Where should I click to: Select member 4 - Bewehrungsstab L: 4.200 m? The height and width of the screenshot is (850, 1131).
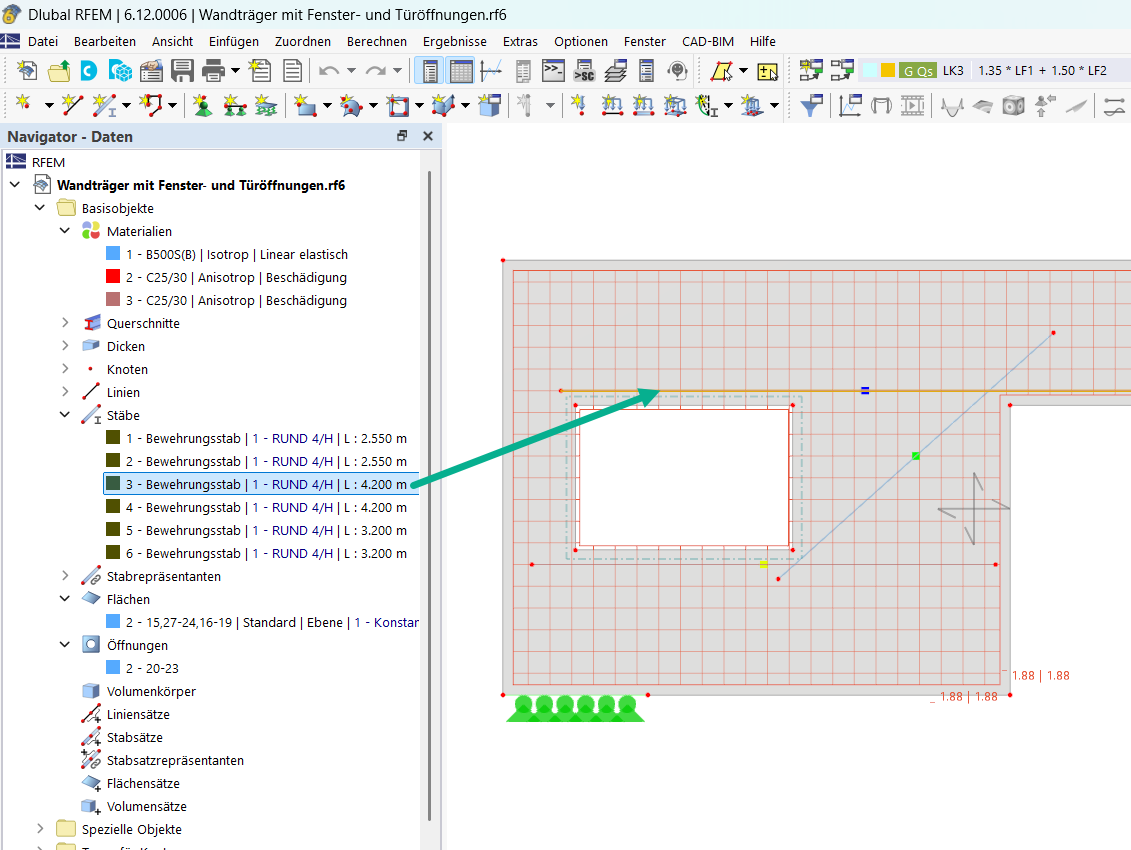[x=266, y=507]
